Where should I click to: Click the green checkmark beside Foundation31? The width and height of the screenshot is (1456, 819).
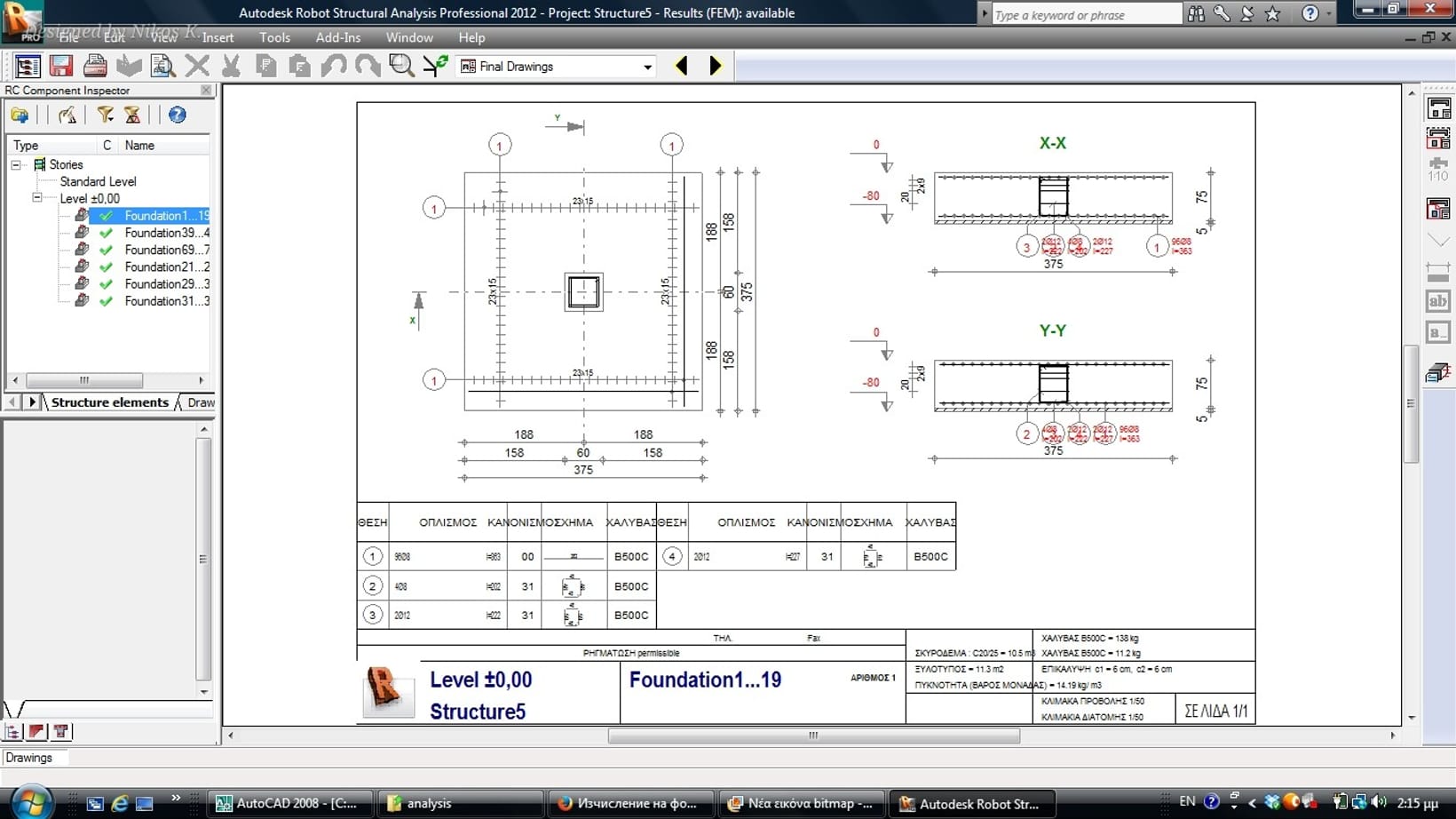(107, 301)
